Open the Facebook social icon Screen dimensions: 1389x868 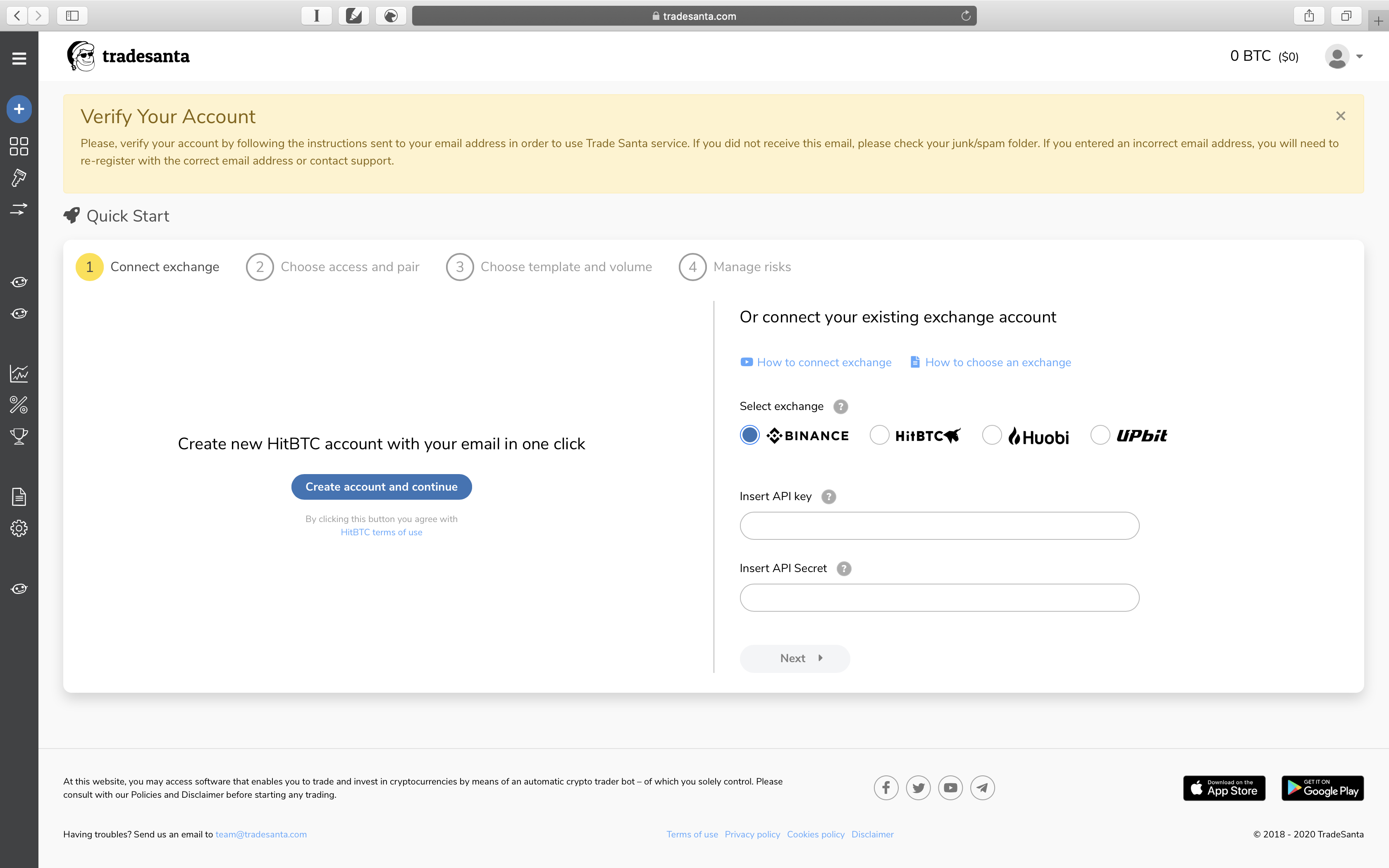(886, 788)
